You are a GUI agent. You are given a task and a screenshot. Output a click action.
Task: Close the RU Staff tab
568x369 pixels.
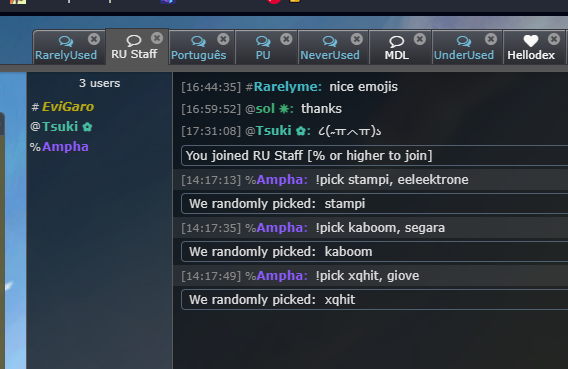coord(157,38)
